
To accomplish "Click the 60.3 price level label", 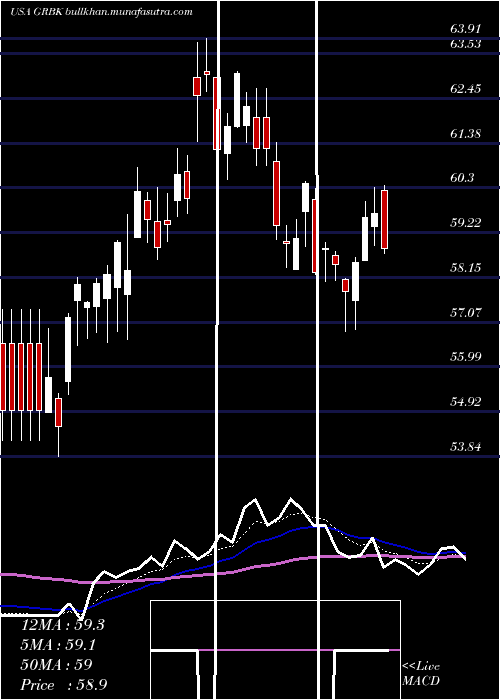I will point(462,178).
